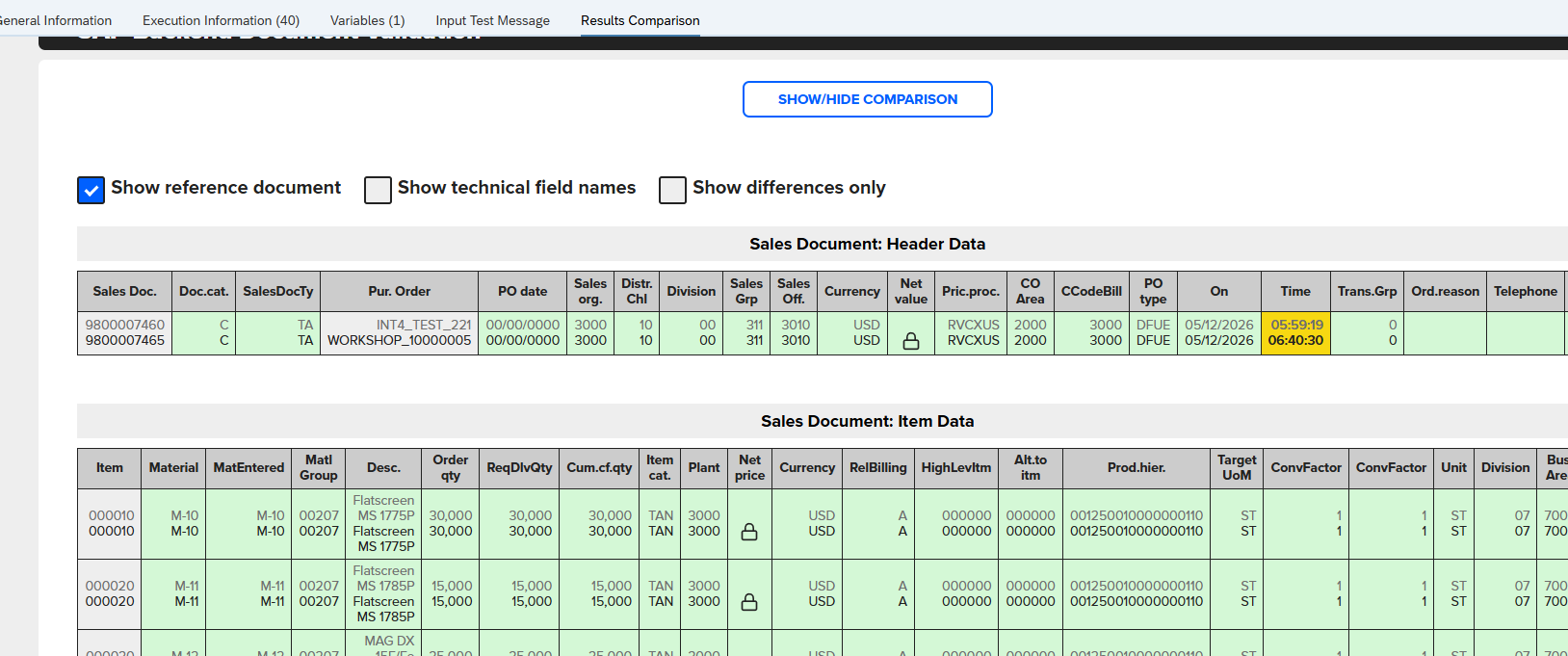Click the Sales Doc. column header
This screenshot has height=656, width=1568.
click(124, 291)
